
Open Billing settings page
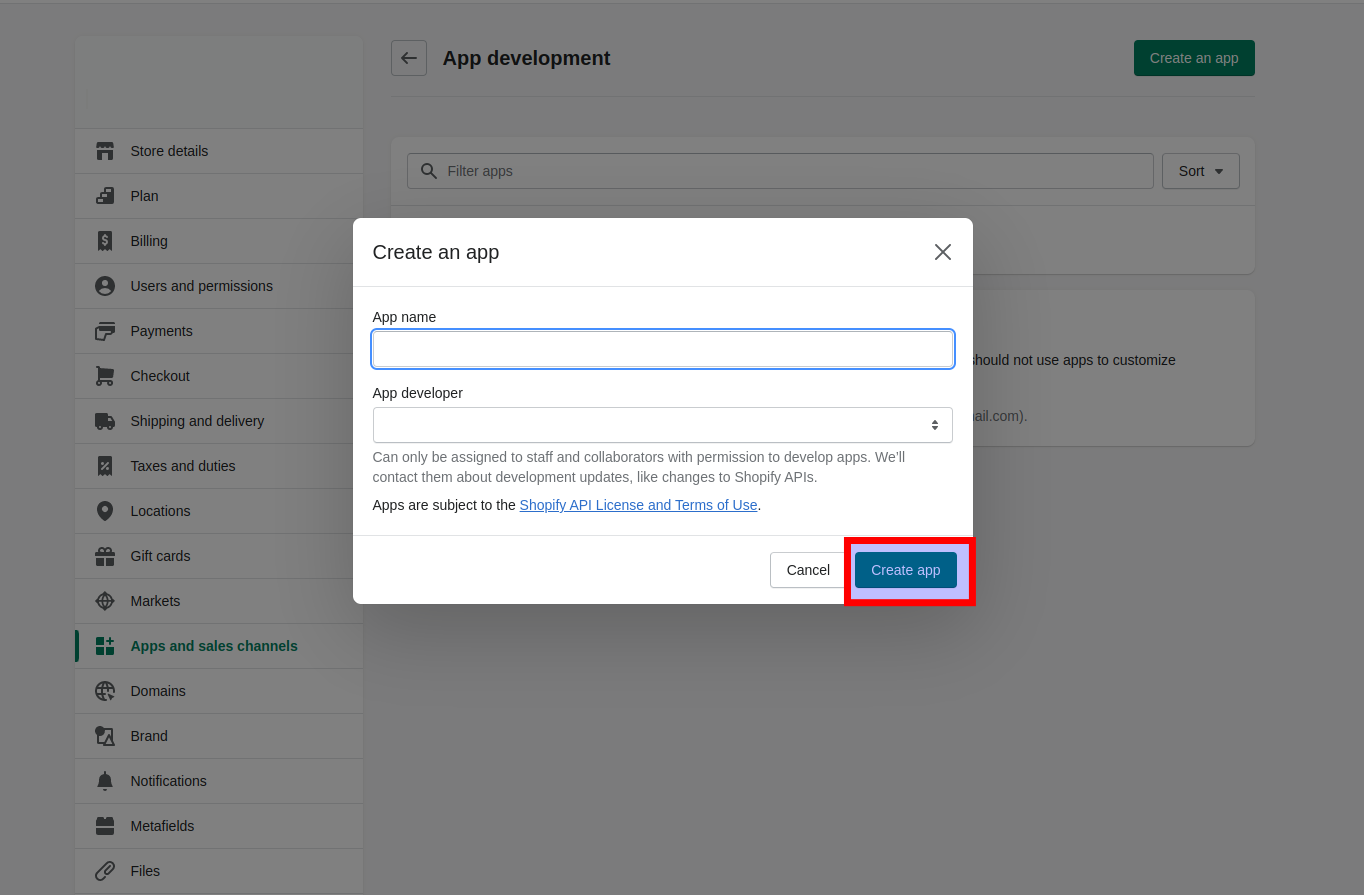(219, 241)
